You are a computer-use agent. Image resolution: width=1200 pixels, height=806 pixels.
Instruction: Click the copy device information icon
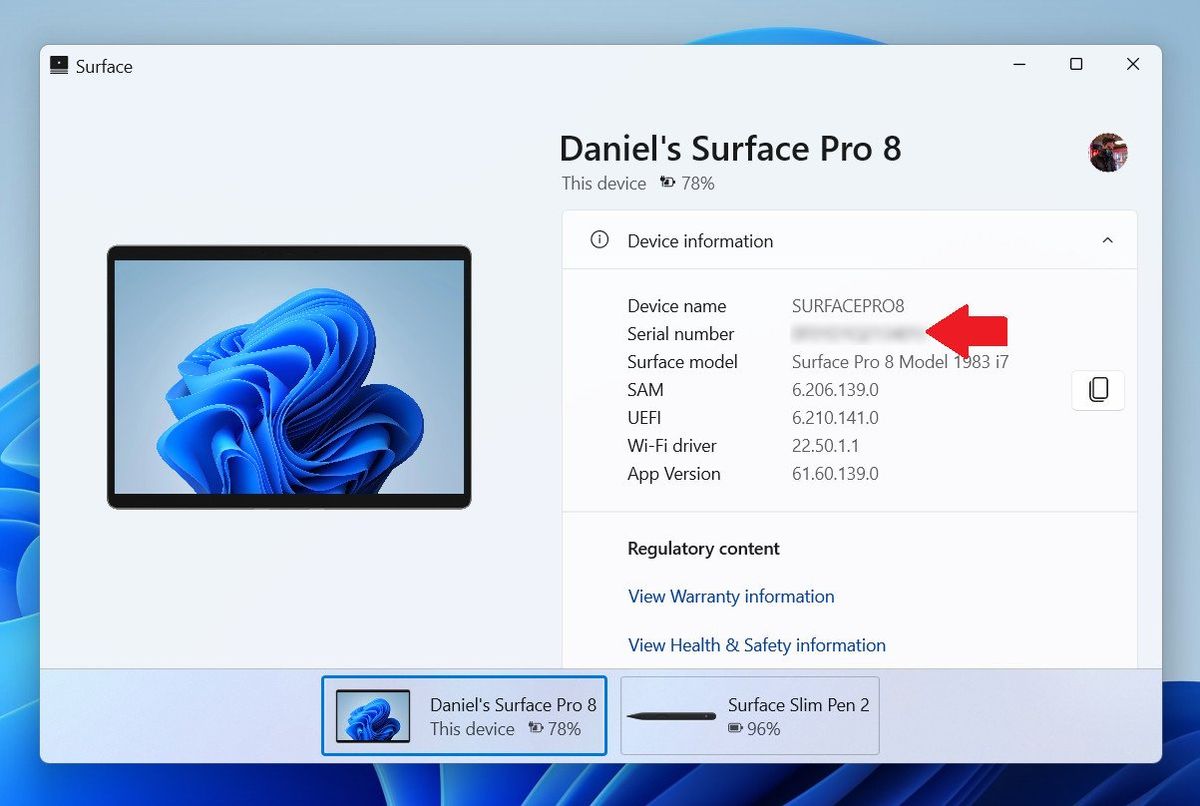(x=1098, y=391)
